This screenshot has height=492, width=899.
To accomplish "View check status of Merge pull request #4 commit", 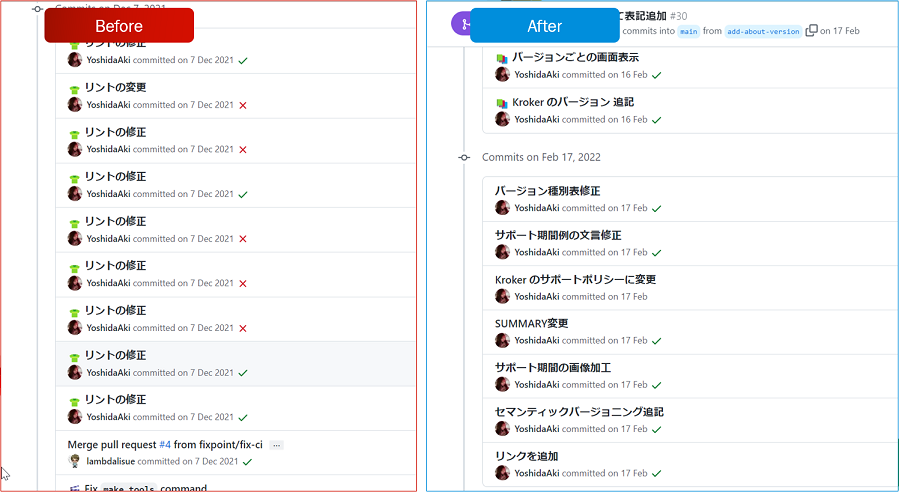I will (247, 462).
